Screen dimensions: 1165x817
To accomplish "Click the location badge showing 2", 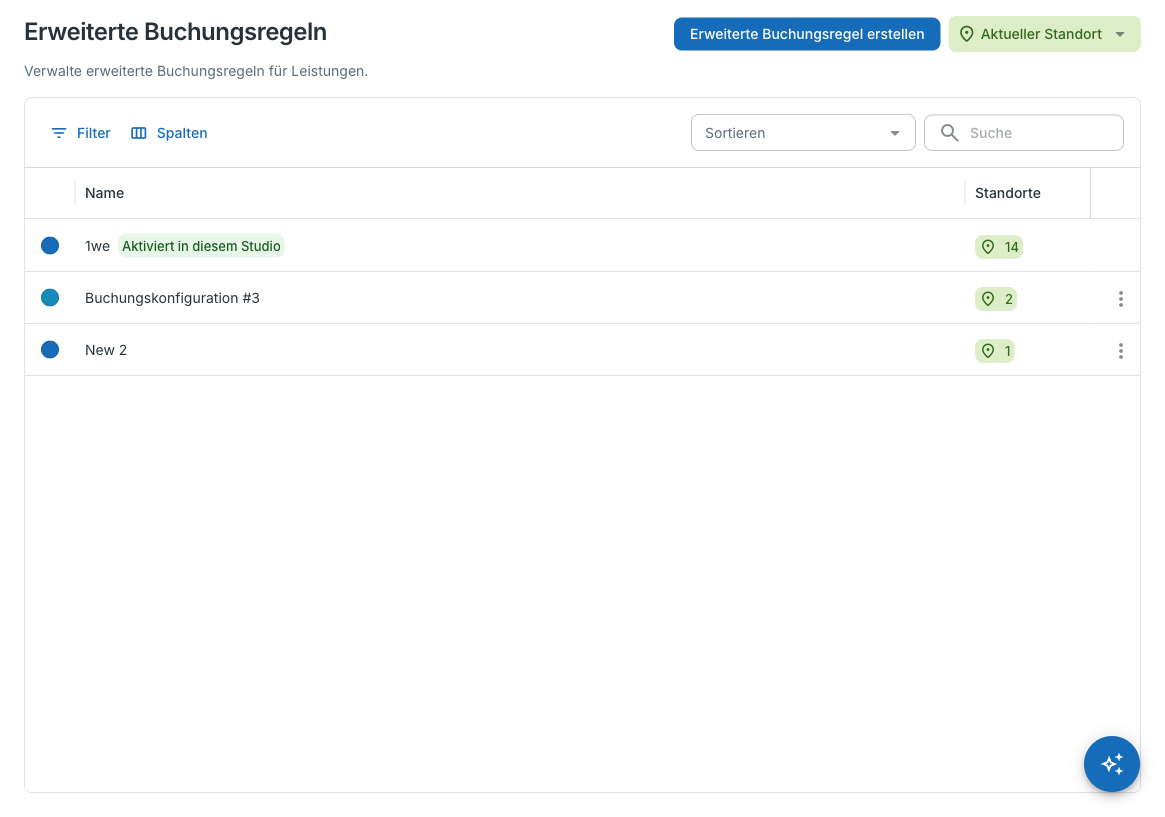I will point(996,299).
